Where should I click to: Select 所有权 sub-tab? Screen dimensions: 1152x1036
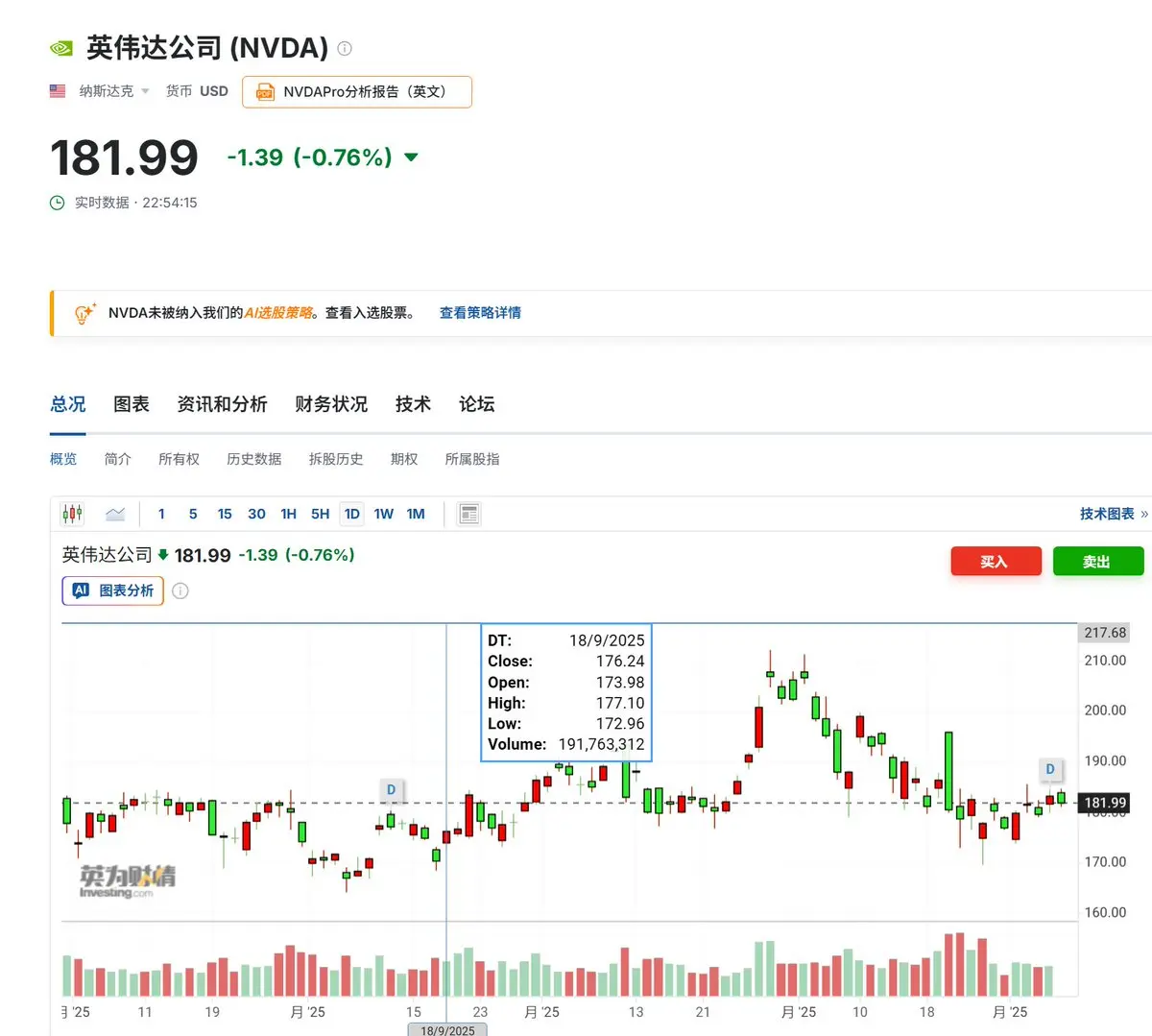[x=180, y=459]
